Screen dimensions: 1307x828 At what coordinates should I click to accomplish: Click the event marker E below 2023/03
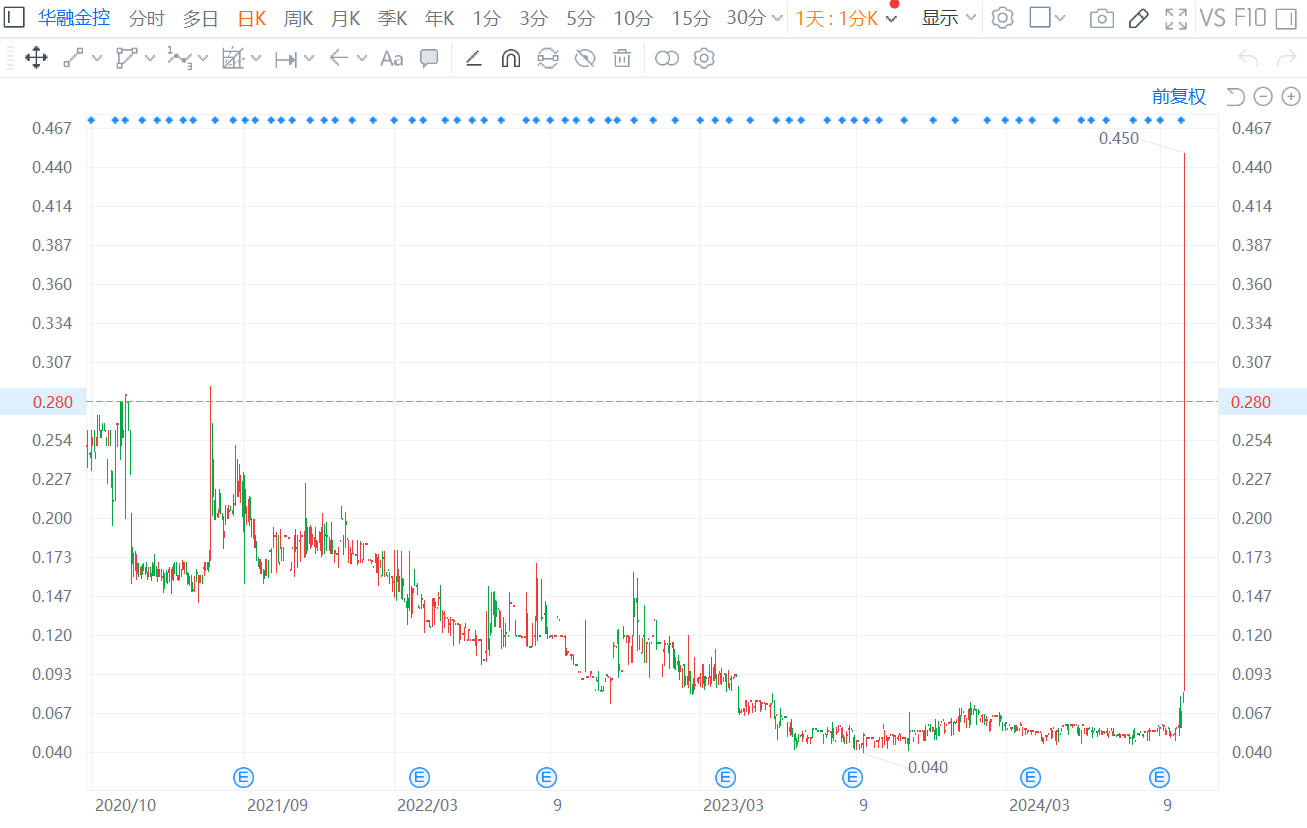(725, 777)
